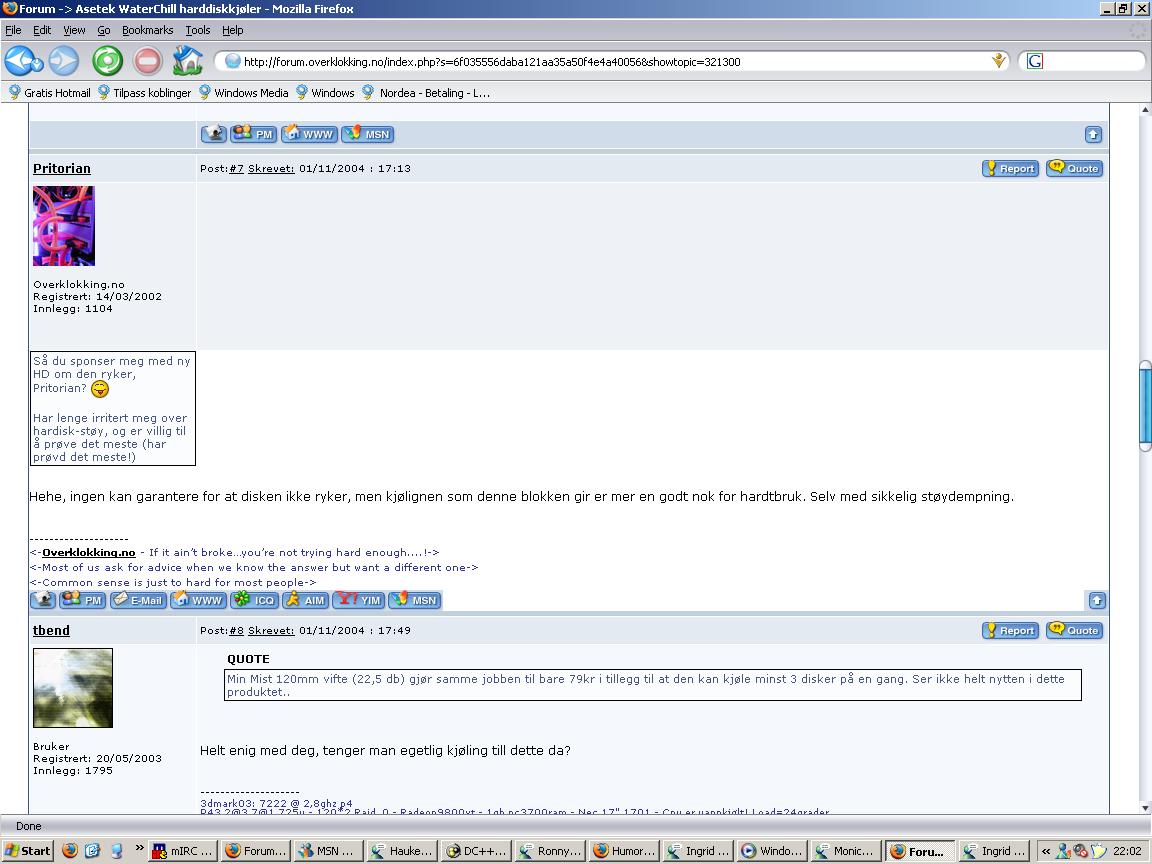Open the Nordea - Betaling bookmark
This screenshot has height=864, width=1152.
coord(426,93)
